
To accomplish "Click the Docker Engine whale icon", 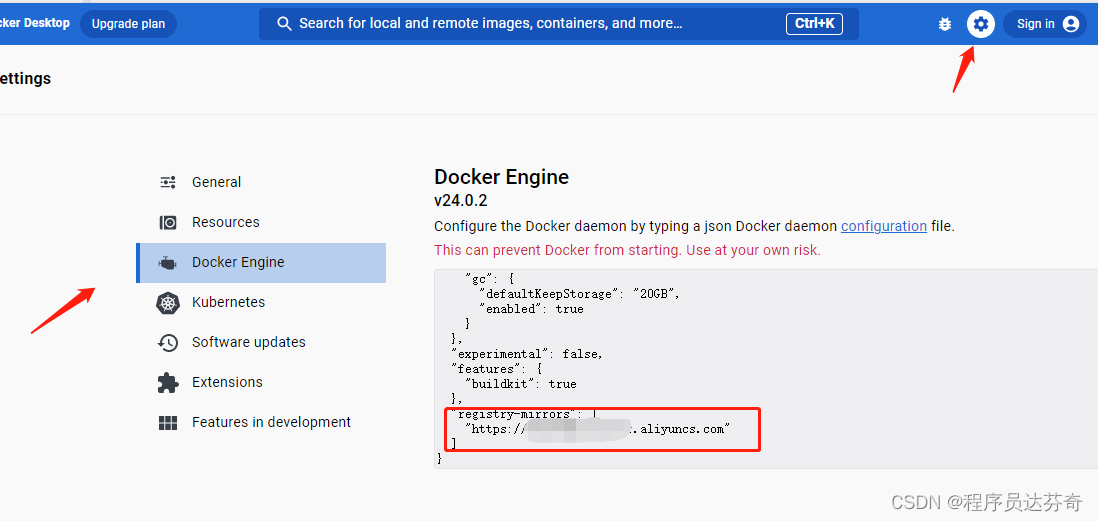I will tap(168, 263).
